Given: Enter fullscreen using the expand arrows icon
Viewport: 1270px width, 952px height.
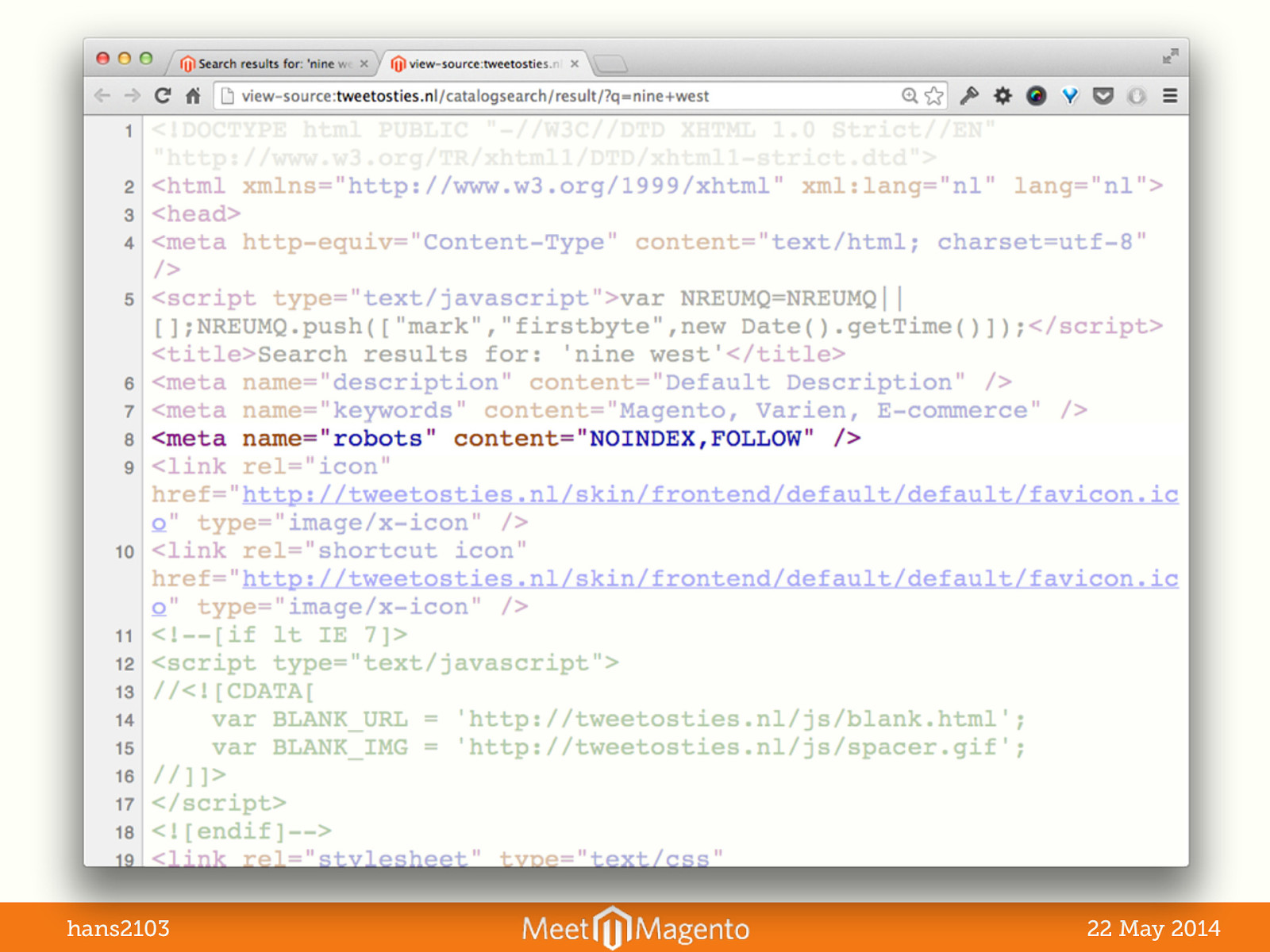Looking at the screenshot, I should (x=1170, y=56).
